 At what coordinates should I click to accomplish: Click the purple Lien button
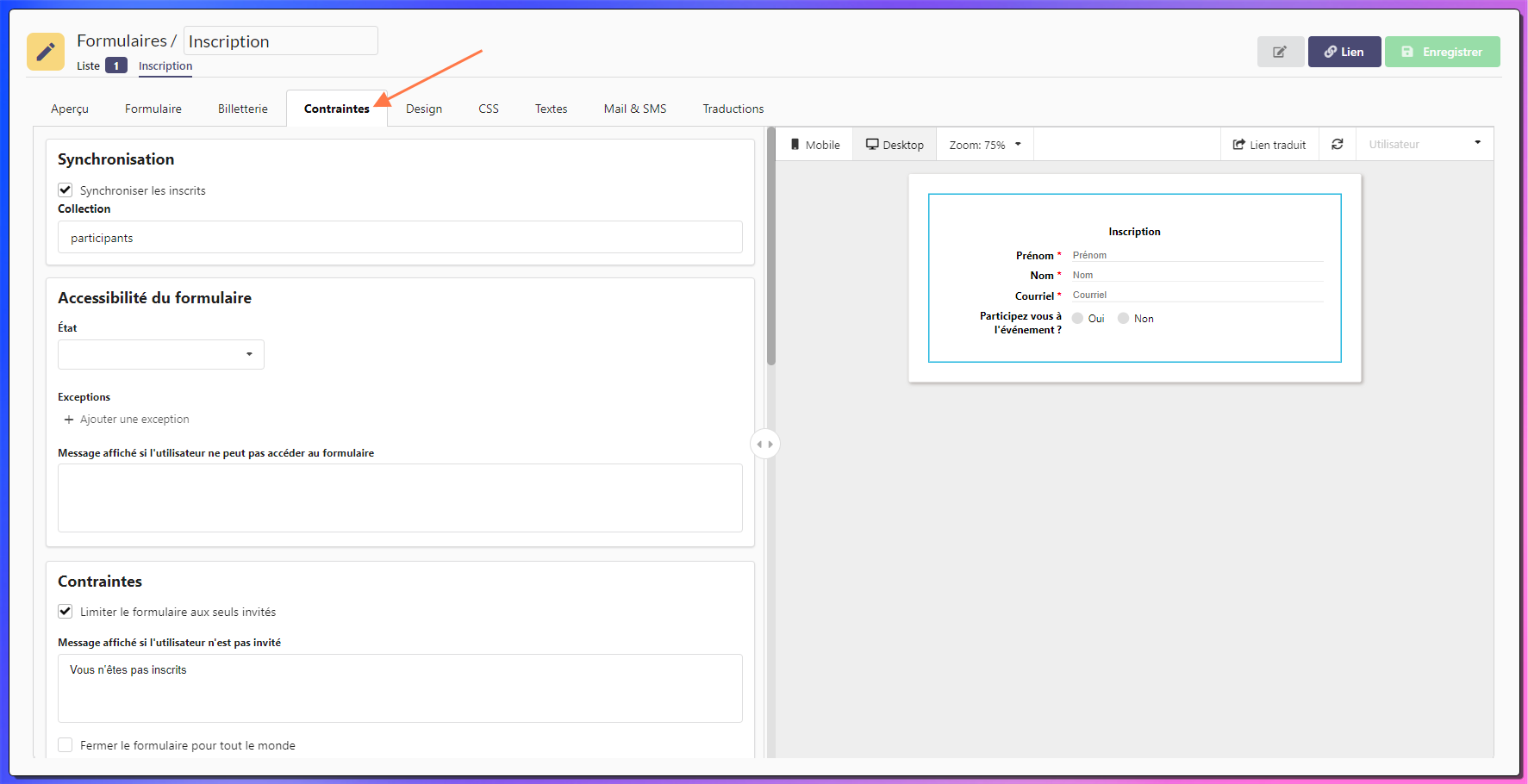click(x=1344, y=52)
